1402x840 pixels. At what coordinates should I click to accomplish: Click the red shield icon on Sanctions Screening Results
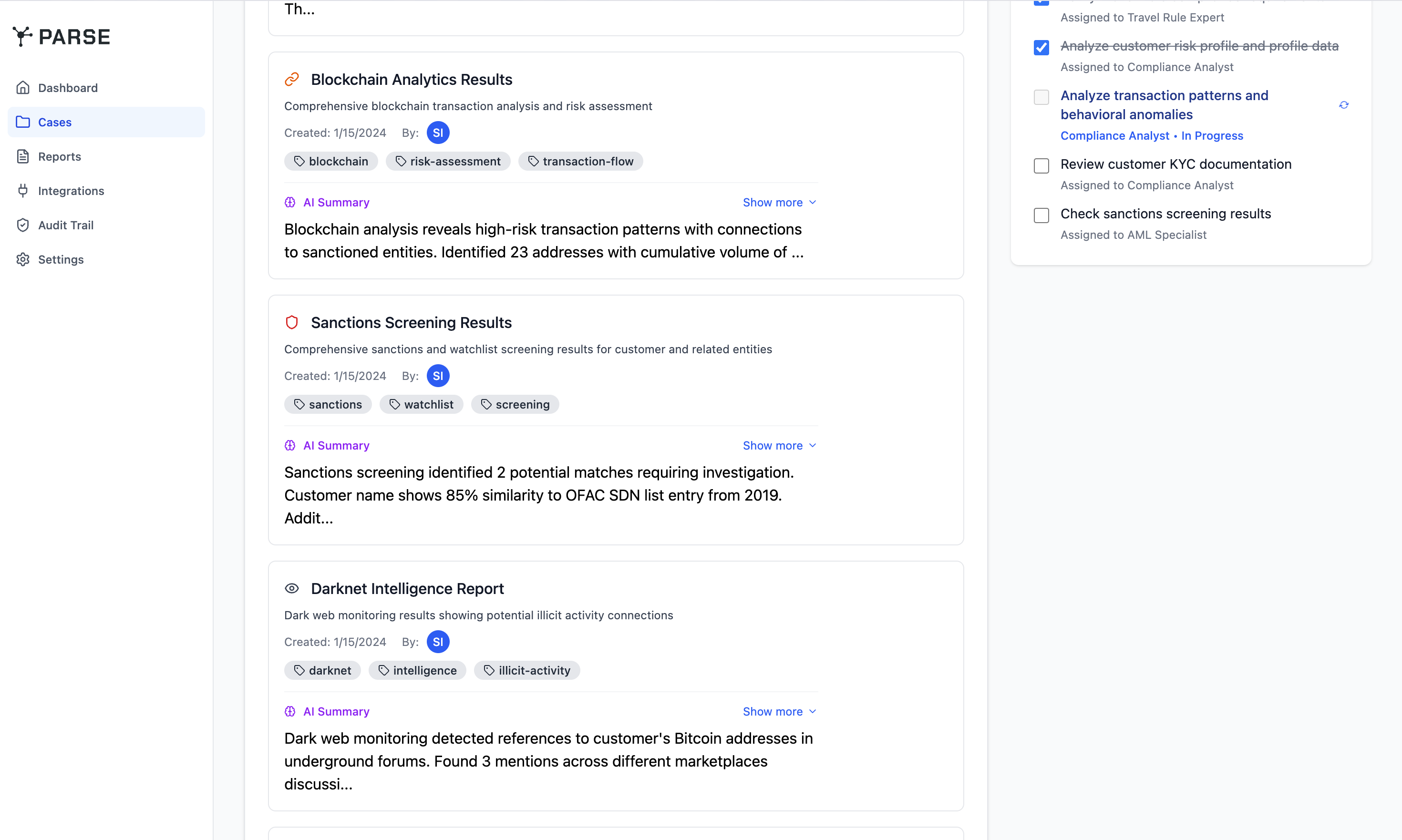click(292, 322)
